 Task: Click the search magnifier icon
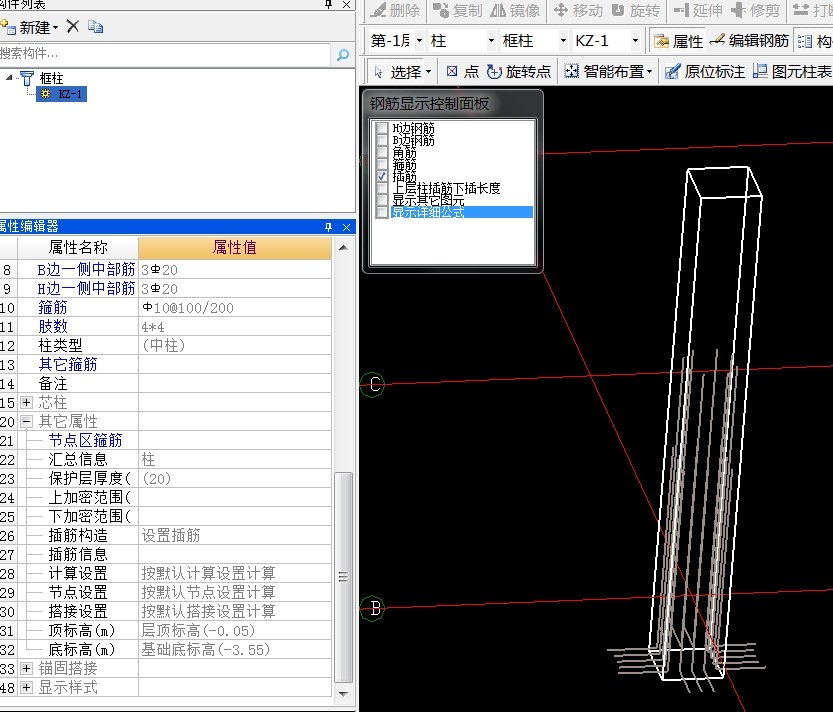tap(343, 54)
